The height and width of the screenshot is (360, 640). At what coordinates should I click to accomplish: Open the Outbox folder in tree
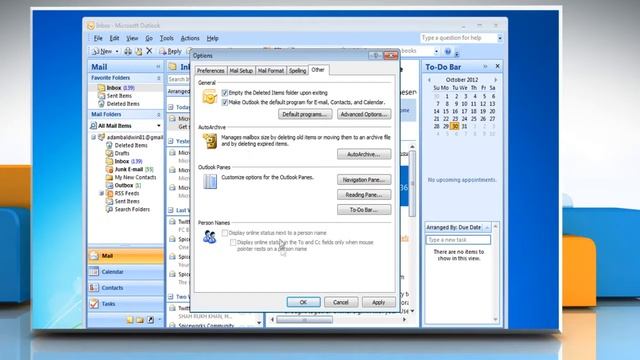124,185
